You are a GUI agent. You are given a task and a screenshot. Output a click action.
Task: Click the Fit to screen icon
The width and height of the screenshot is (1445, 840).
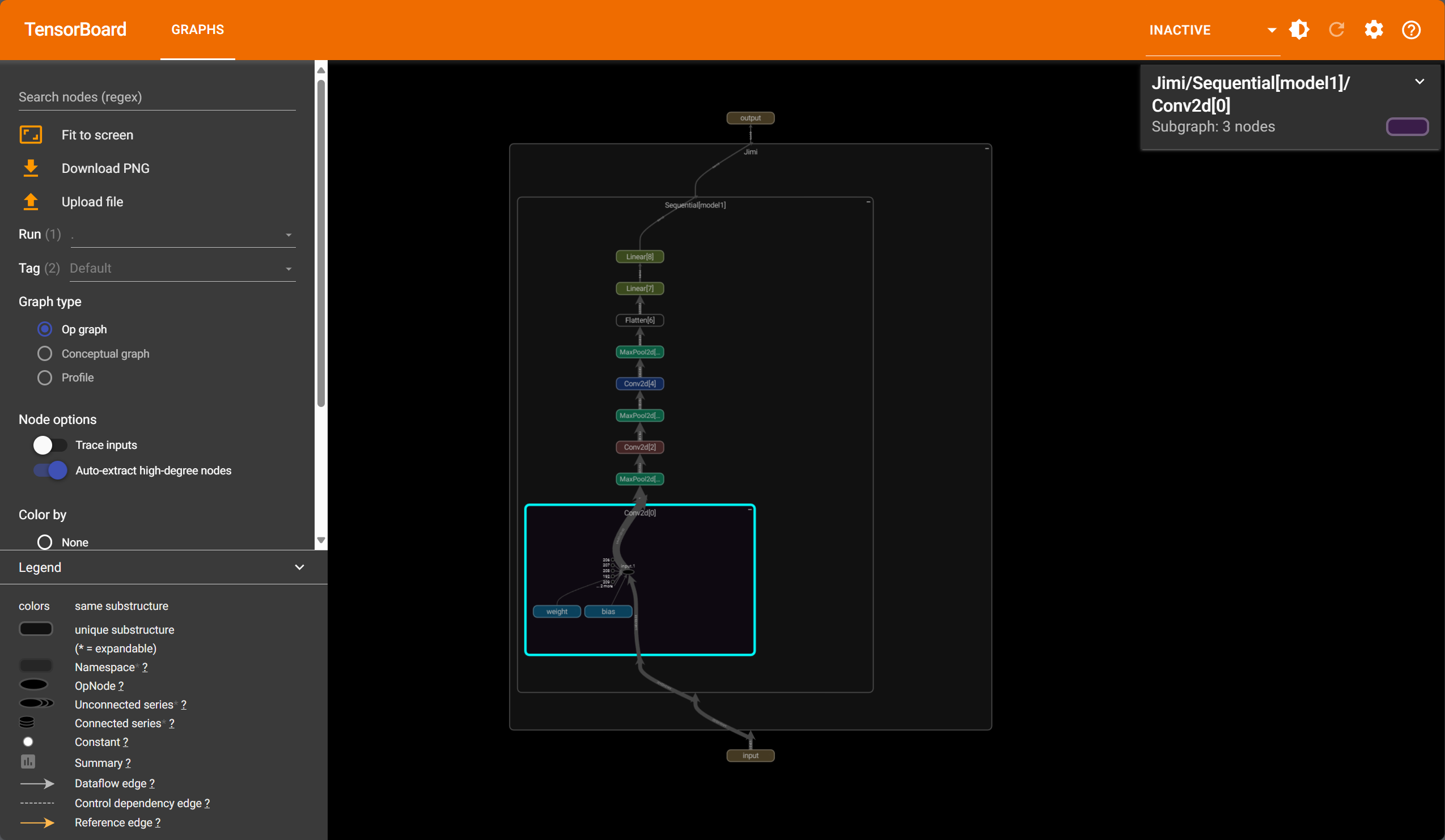(31, 135)
